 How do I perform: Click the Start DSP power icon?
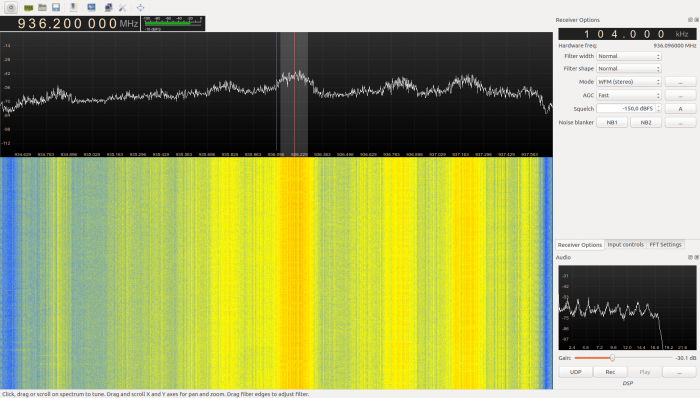[11, 8]
